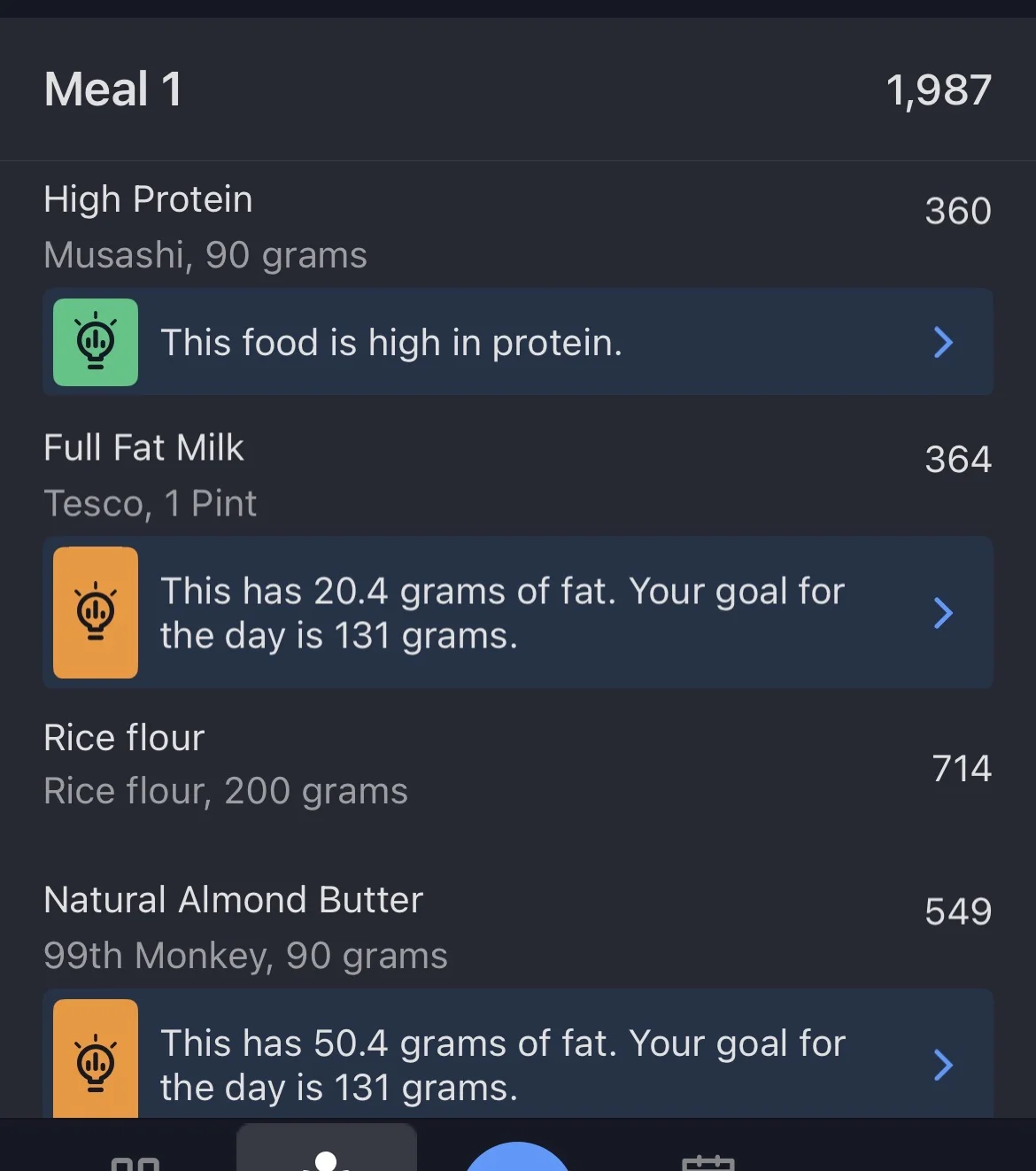The image size is (1036, 1171).
Task: Open the Natural Almond Butter food entry
Action: point(245,927)
